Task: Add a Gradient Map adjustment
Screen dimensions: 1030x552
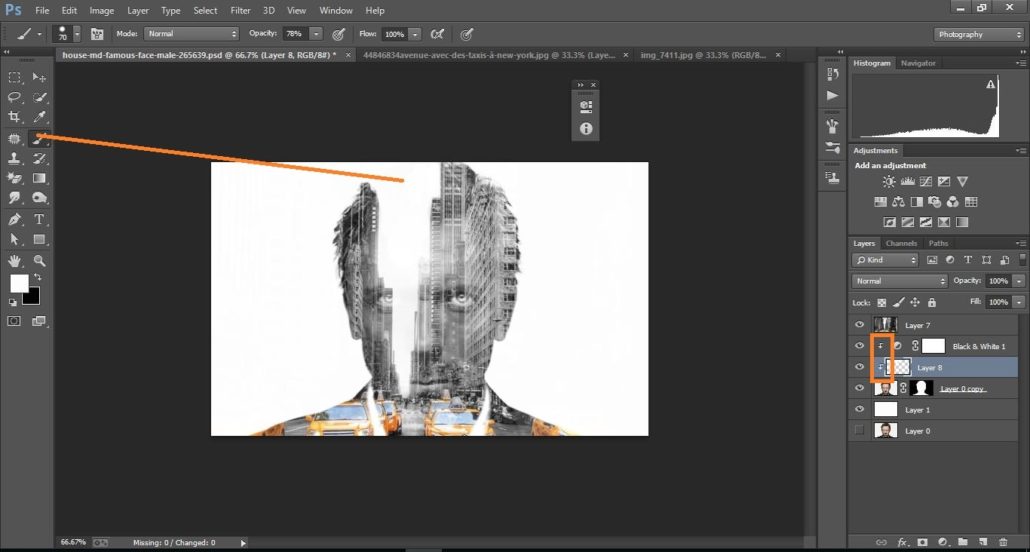Action: (x=962, y=222)
